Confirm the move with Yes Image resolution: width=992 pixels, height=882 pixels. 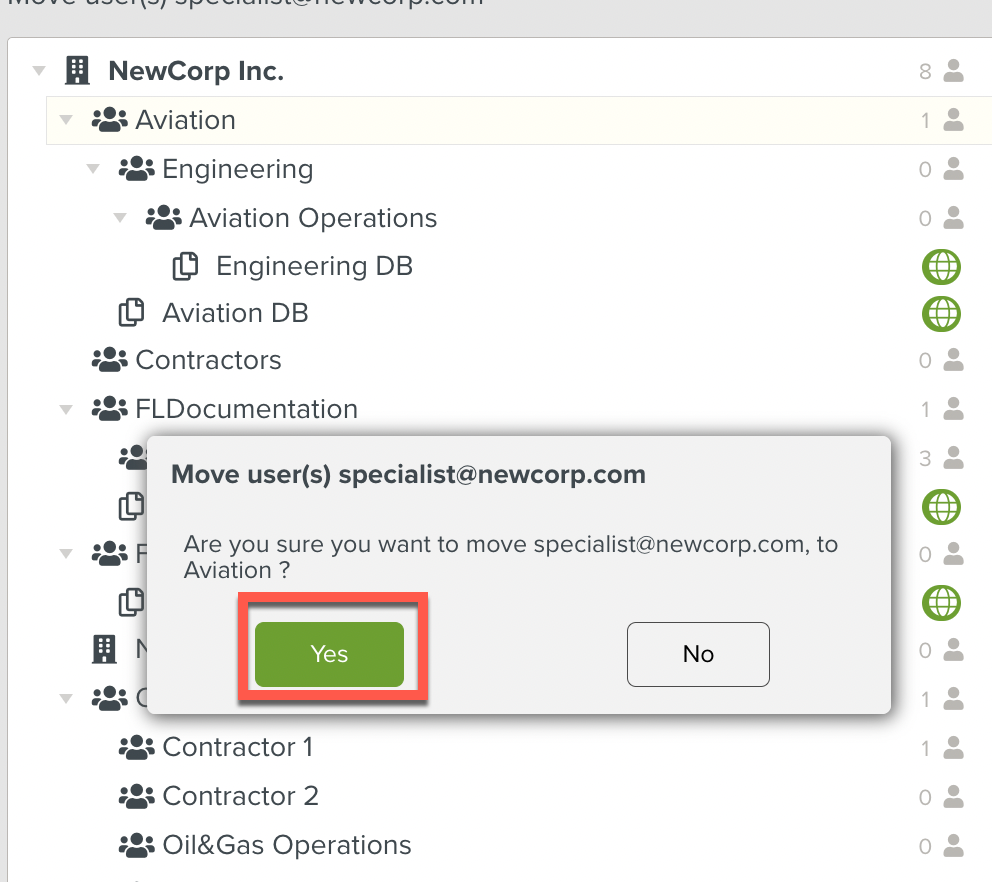tap(329, 654)
